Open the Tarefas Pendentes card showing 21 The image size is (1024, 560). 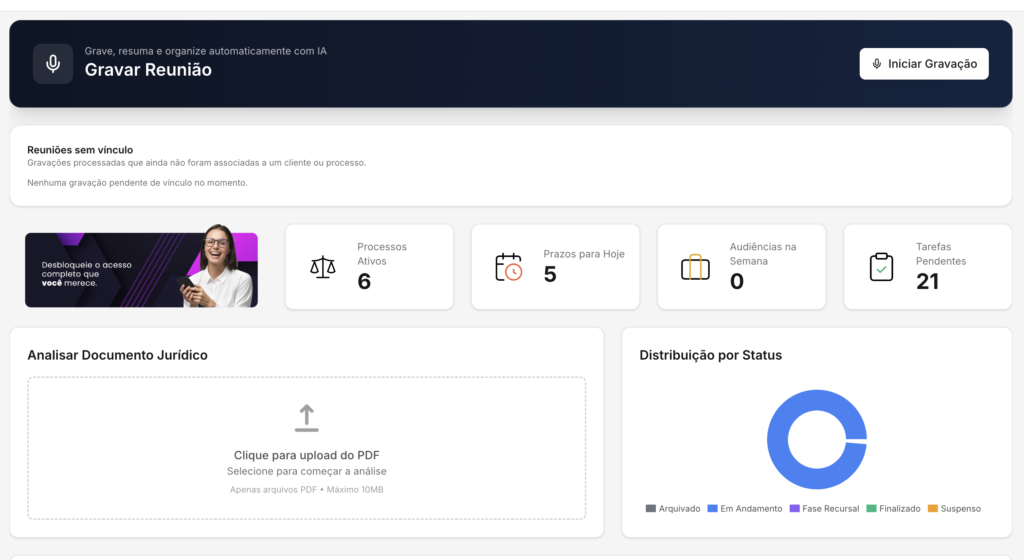pyautogui.click(x=927, y=267)
